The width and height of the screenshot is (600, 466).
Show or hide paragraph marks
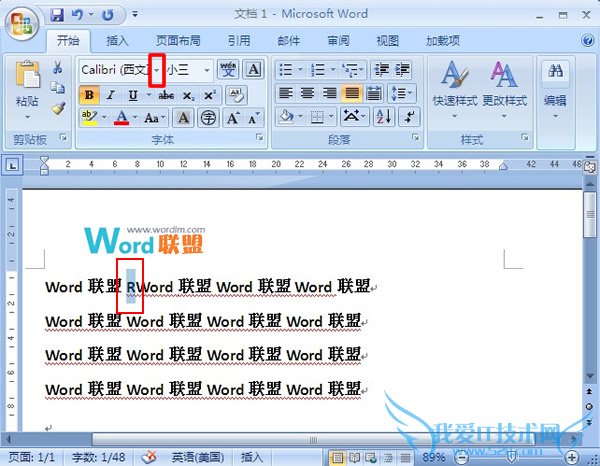click(x=409, y=117)
